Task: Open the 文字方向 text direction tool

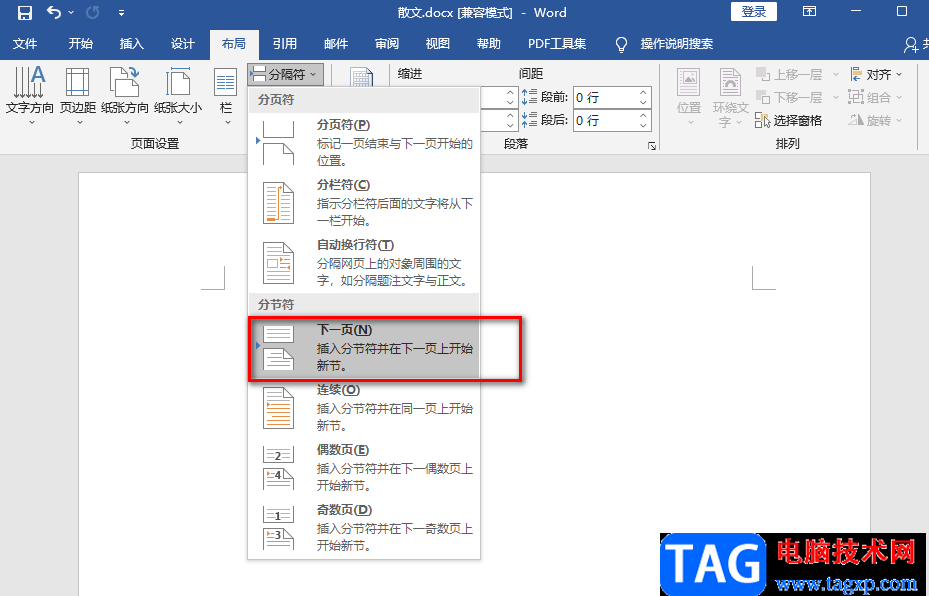Action: [x=30, y=96]
